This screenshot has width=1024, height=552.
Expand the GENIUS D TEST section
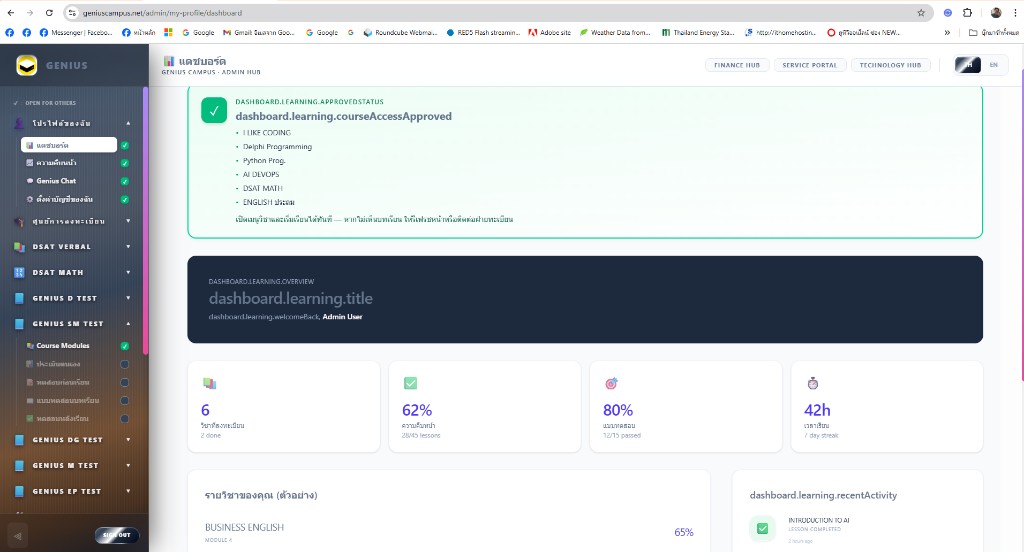(x=128, y=298)
